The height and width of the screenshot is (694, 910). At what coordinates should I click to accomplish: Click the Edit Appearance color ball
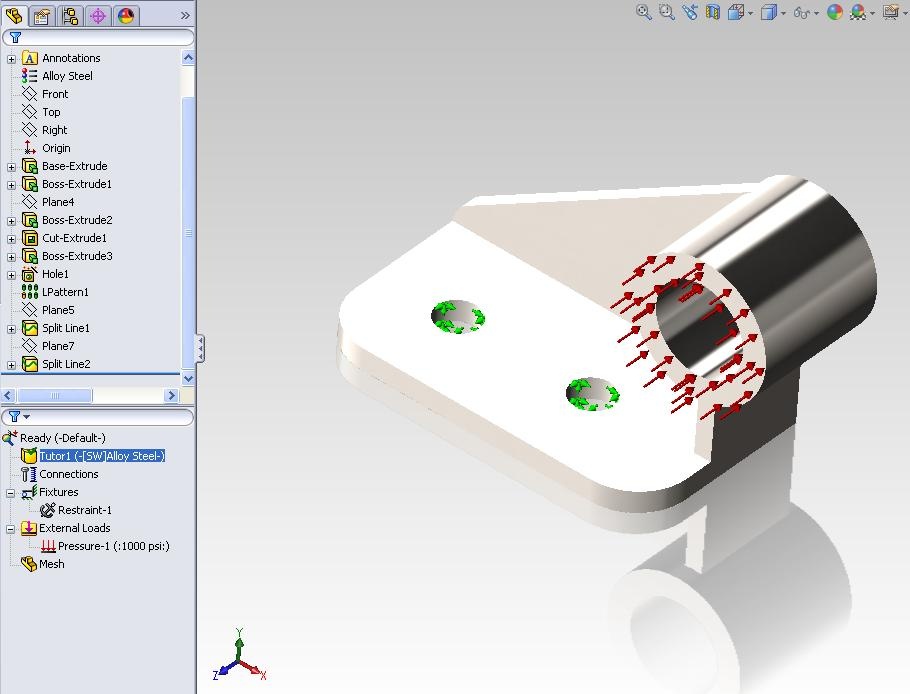point(835,12)
